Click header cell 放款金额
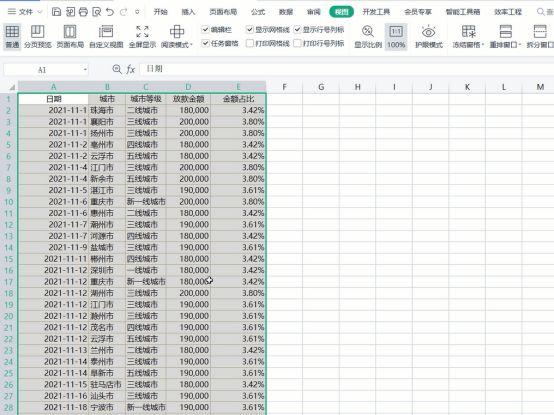554x415 pixels. pyautogui.click(x=188, y=99)
